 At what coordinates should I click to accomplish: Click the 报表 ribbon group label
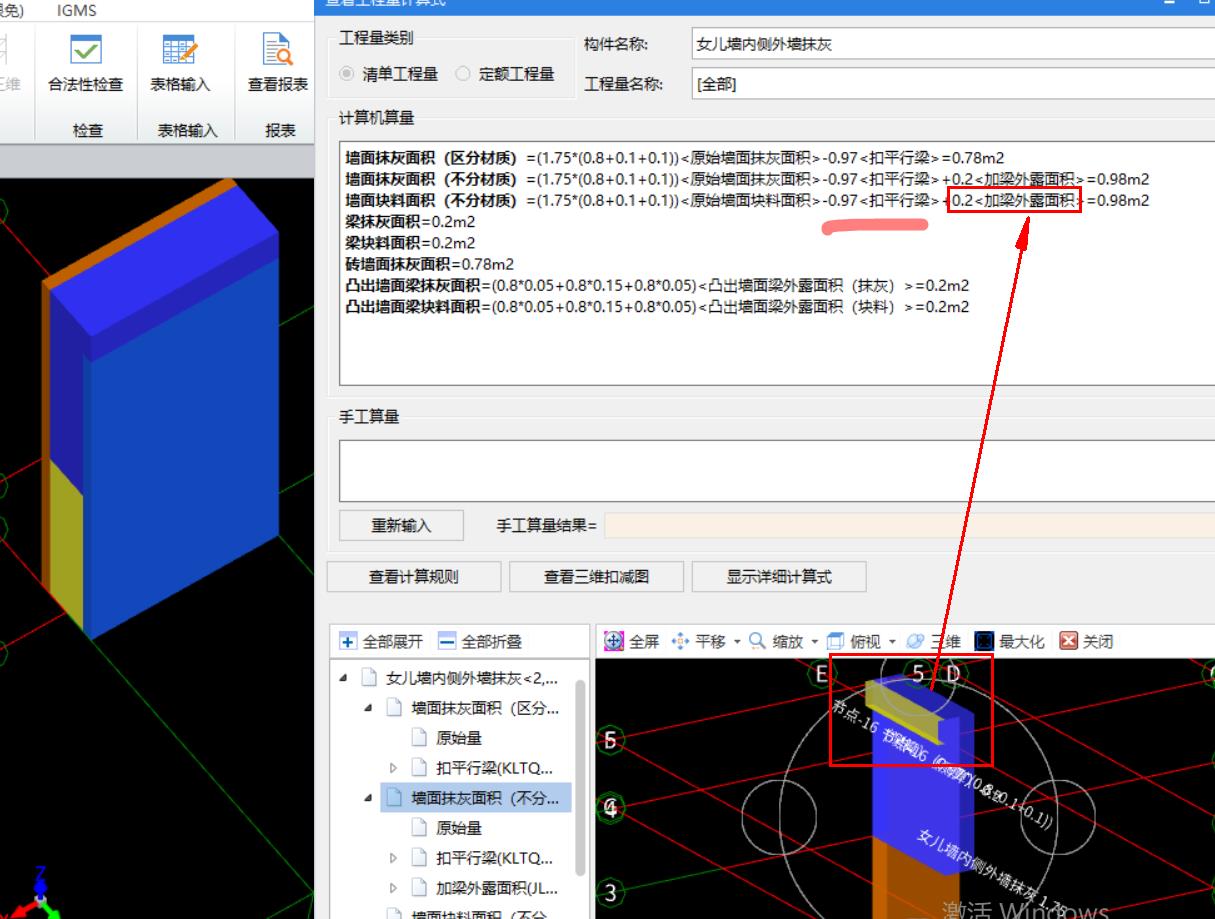click(x=280, y=130)
